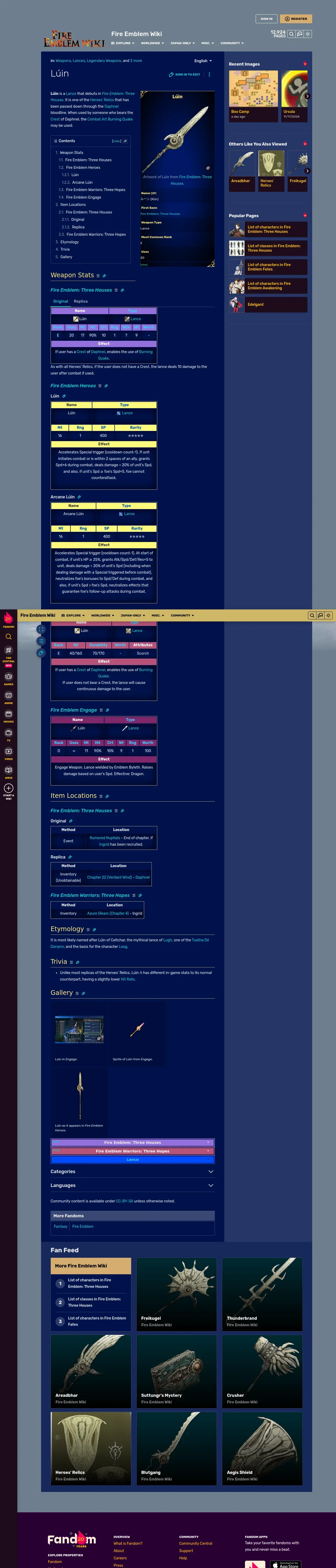Open the three-dot more options menu
Viewport: 336px width, 1568px height.
click(x=209, y=75)
